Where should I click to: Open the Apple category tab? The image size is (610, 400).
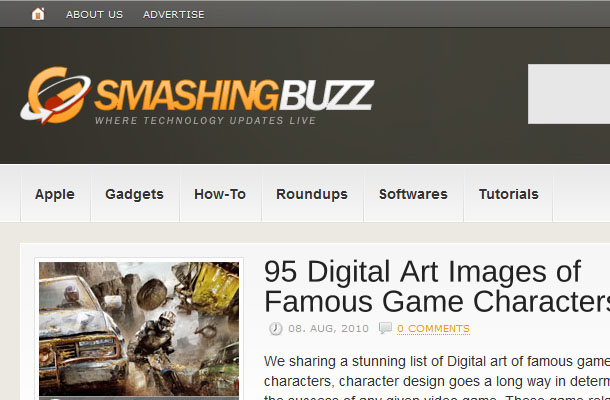coord(55,194)
